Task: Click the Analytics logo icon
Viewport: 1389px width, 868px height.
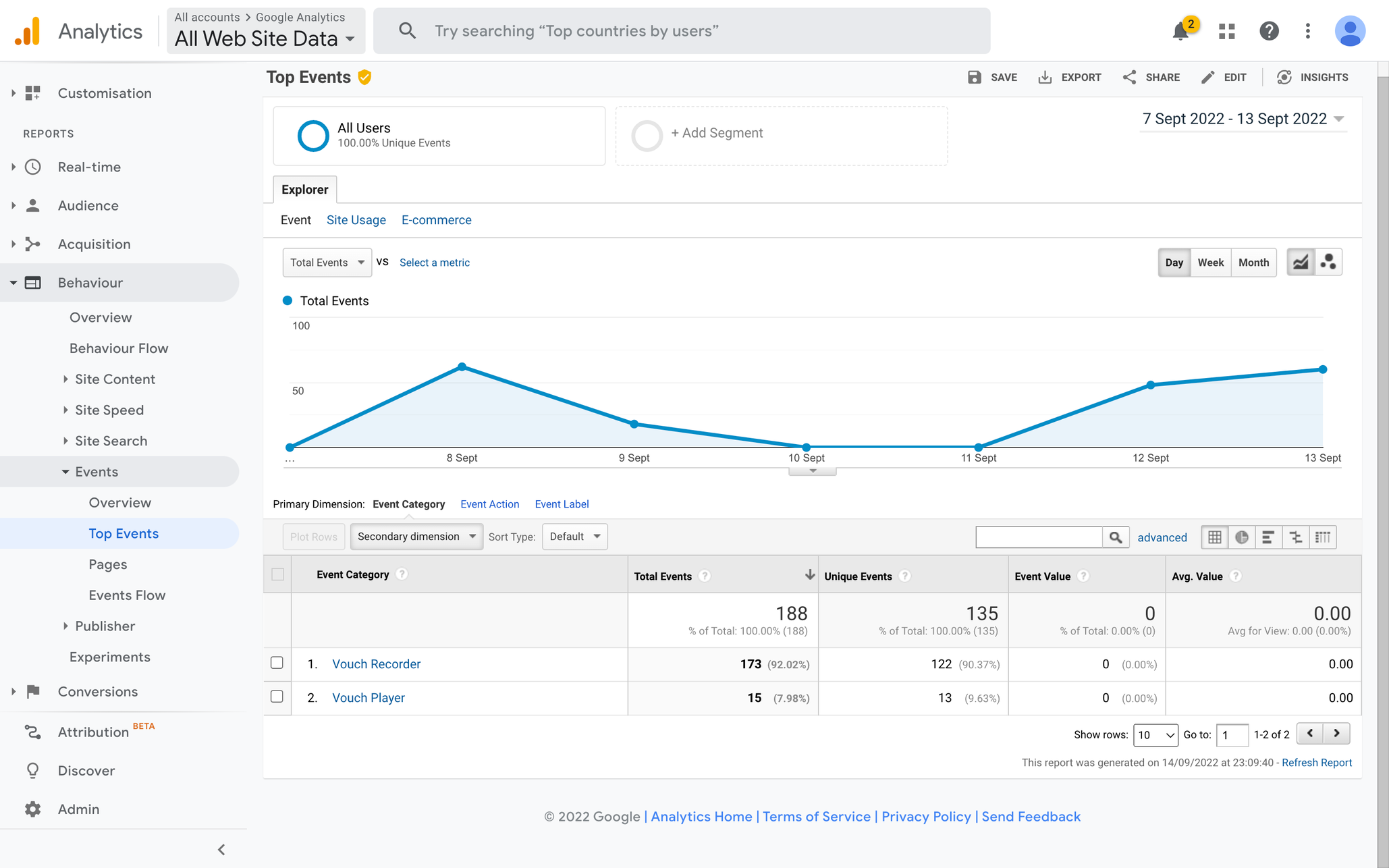Action: 28,31
